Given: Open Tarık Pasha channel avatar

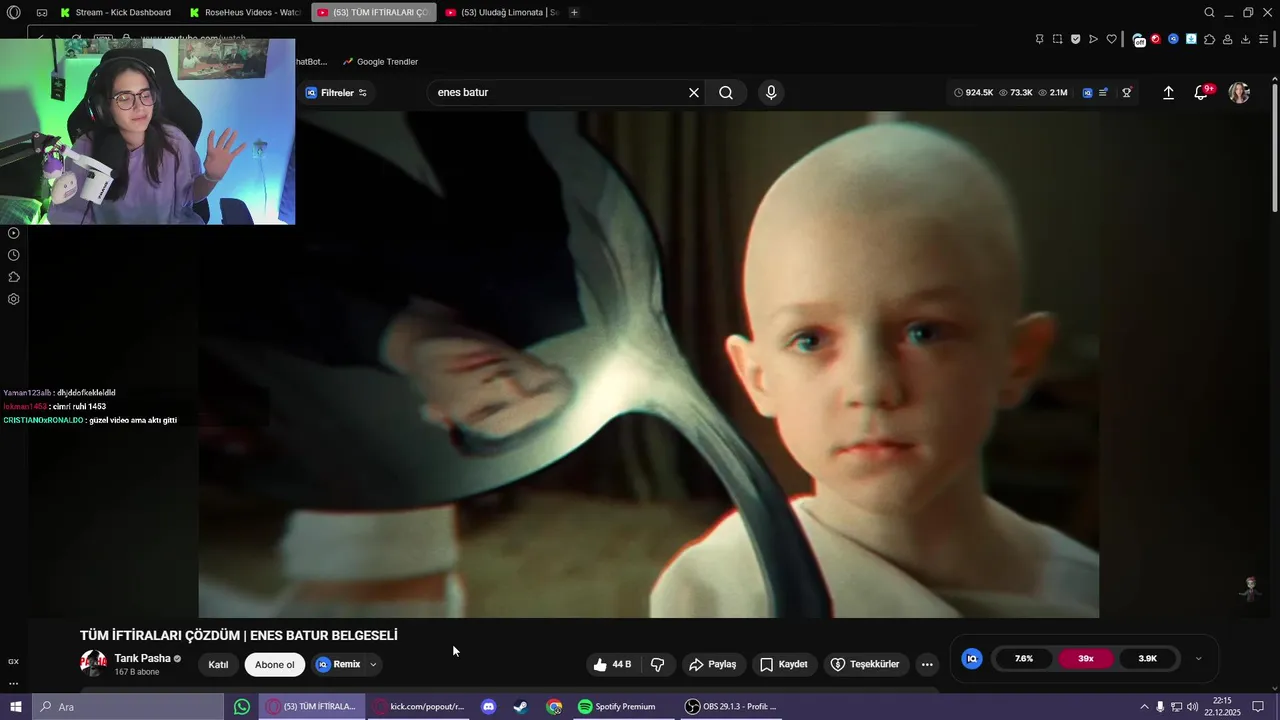Looking at the screenshot, I should click(x=93, y=664).
